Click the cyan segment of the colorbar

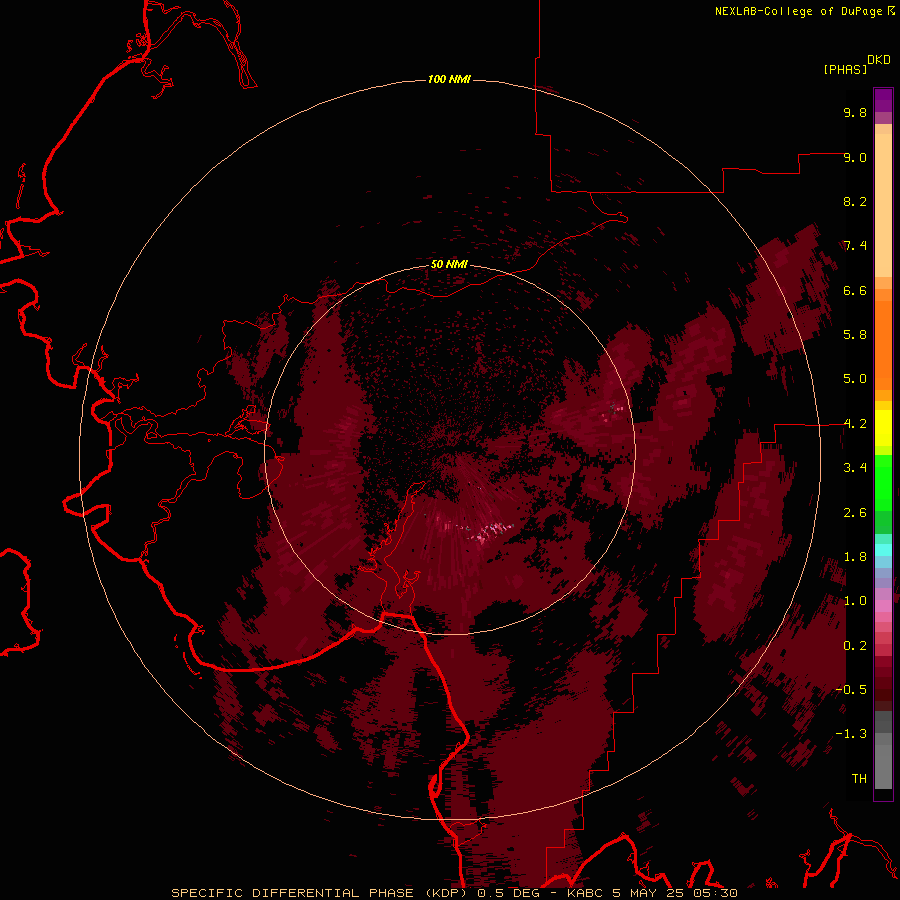click(883, 550)
